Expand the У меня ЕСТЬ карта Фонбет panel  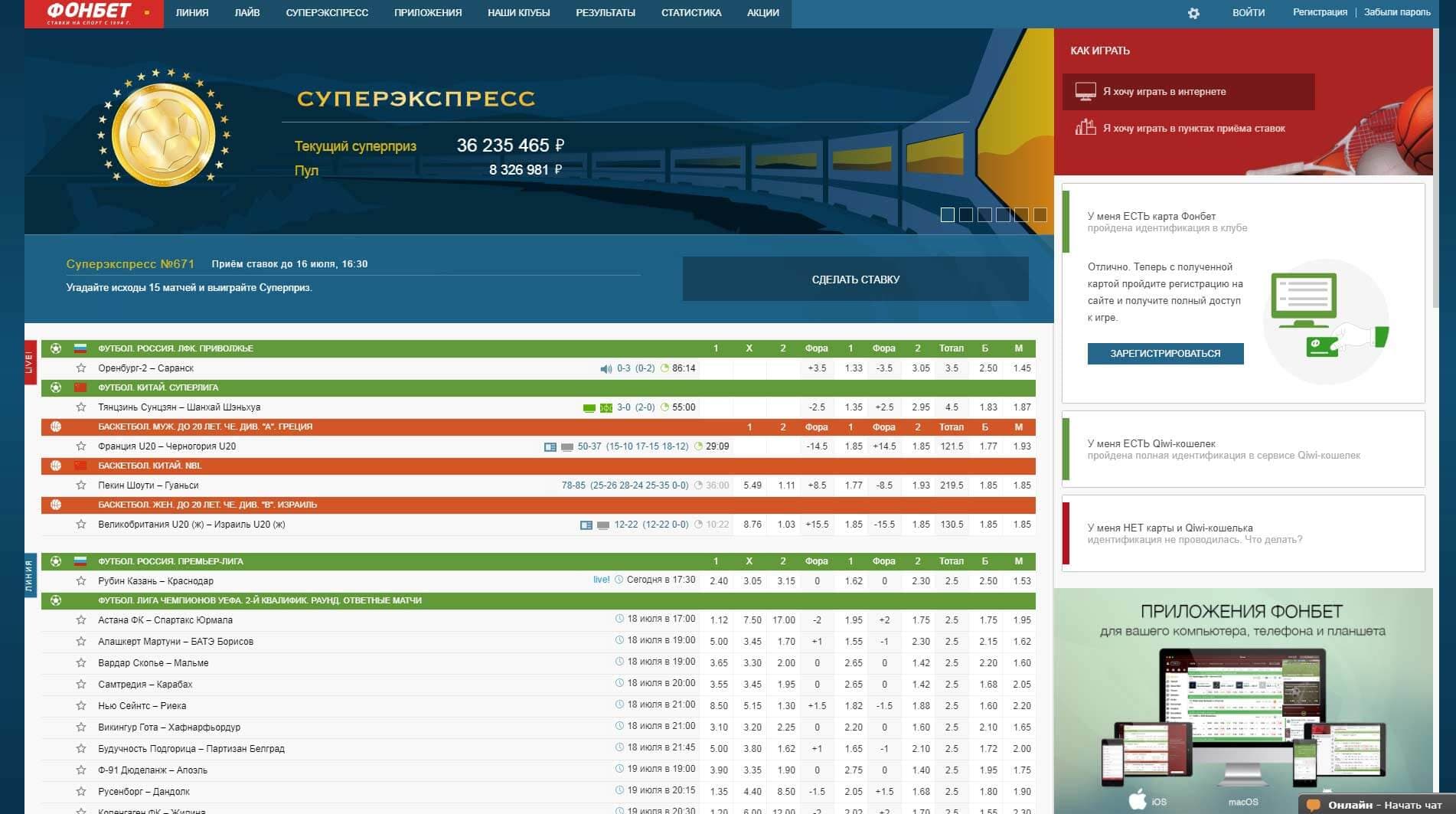click(x=1243, y=222)
